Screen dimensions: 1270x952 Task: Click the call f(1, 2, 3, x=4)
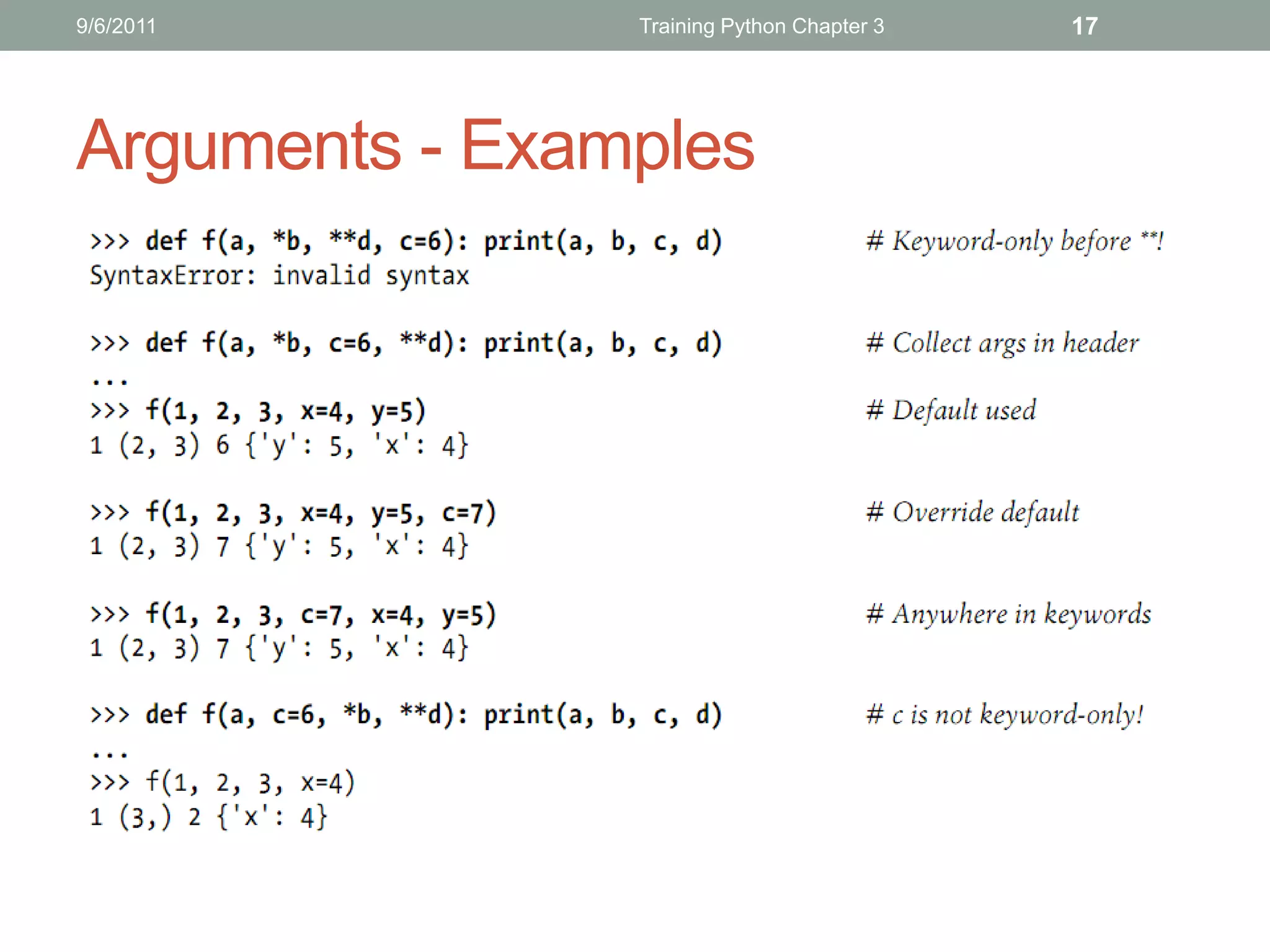tap(223, 783)
